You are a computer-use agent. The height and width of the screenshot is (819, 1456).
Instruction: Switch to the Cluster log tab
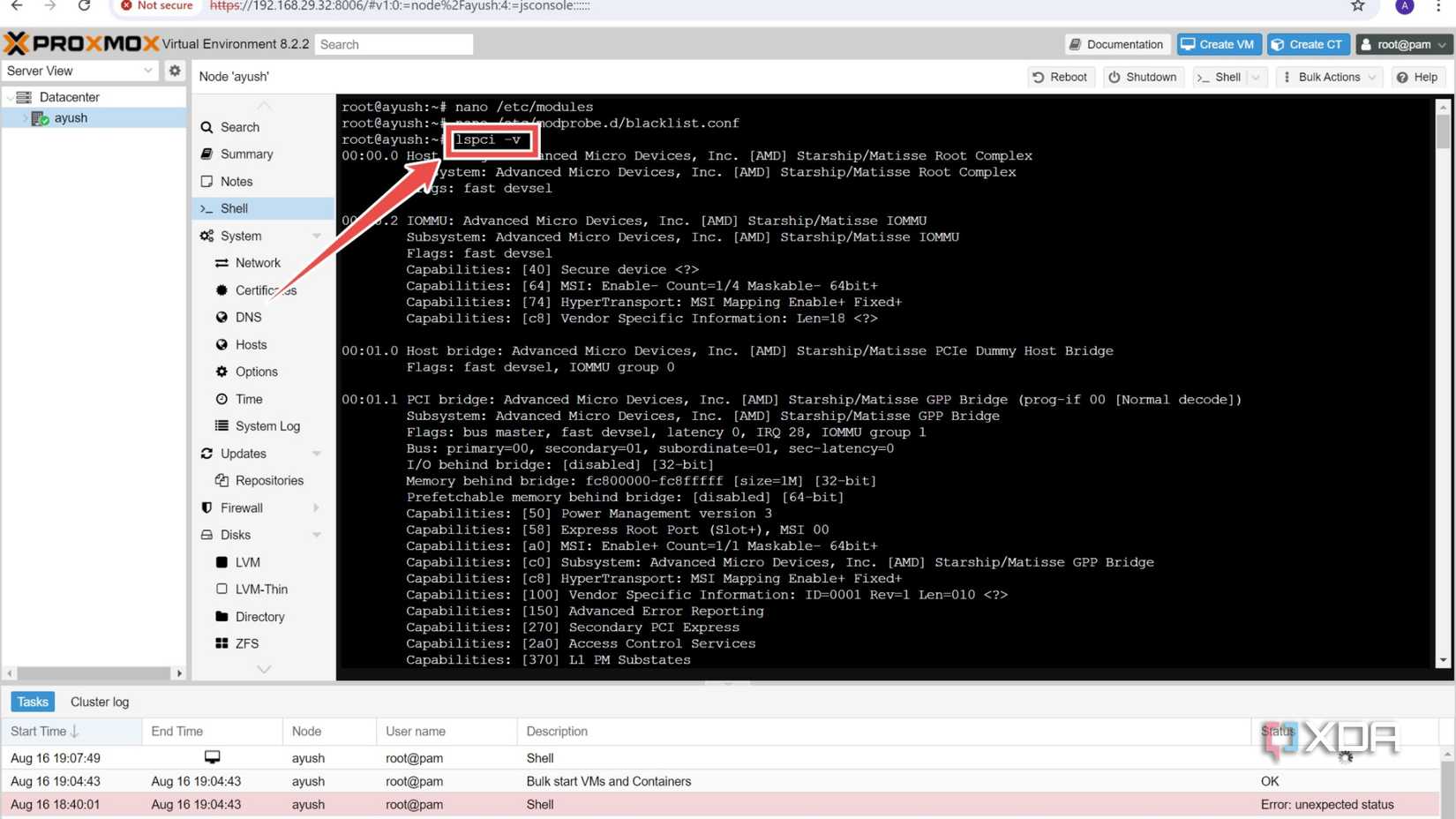(x=99, y=702)
